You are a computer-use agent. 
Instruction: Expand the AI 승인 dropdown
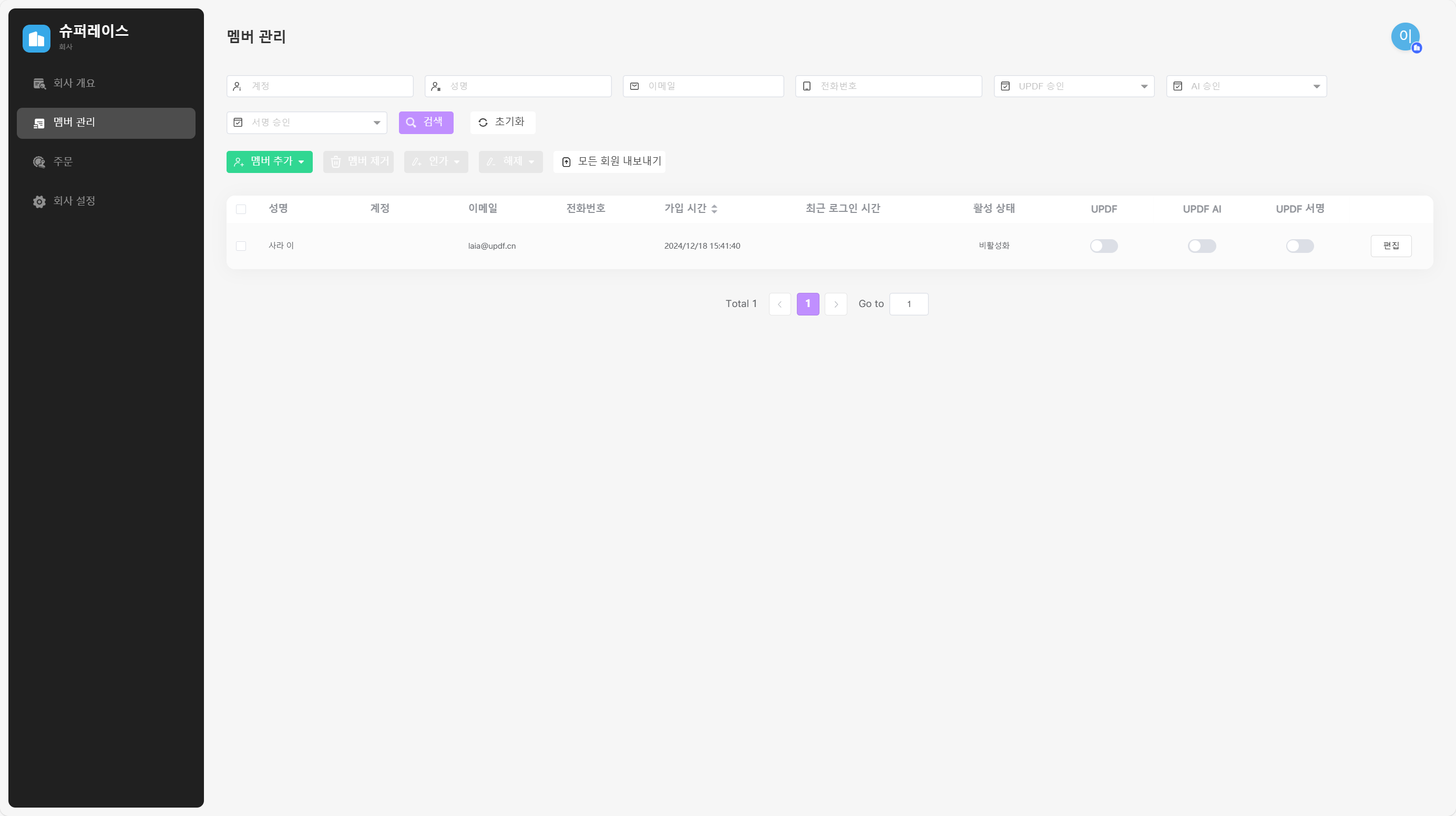(1246, 86)
